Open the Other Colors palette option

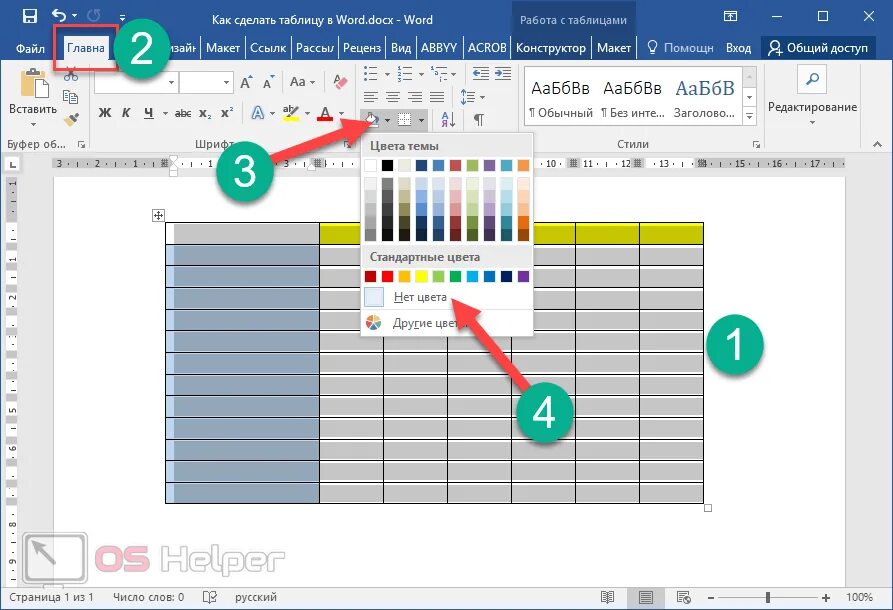[x=447, y=323]
